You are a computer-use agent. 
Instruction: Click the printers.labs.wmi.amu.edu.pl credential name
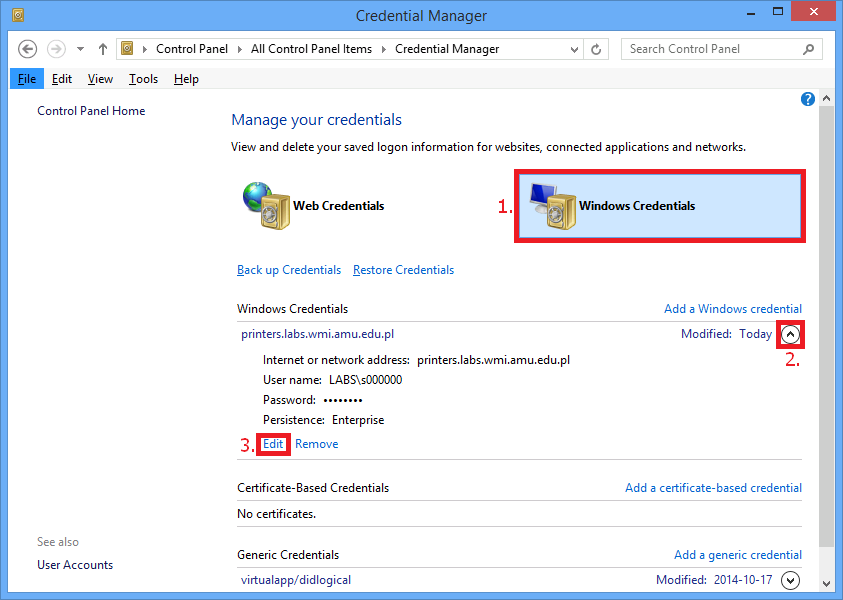tap(317, 334)
